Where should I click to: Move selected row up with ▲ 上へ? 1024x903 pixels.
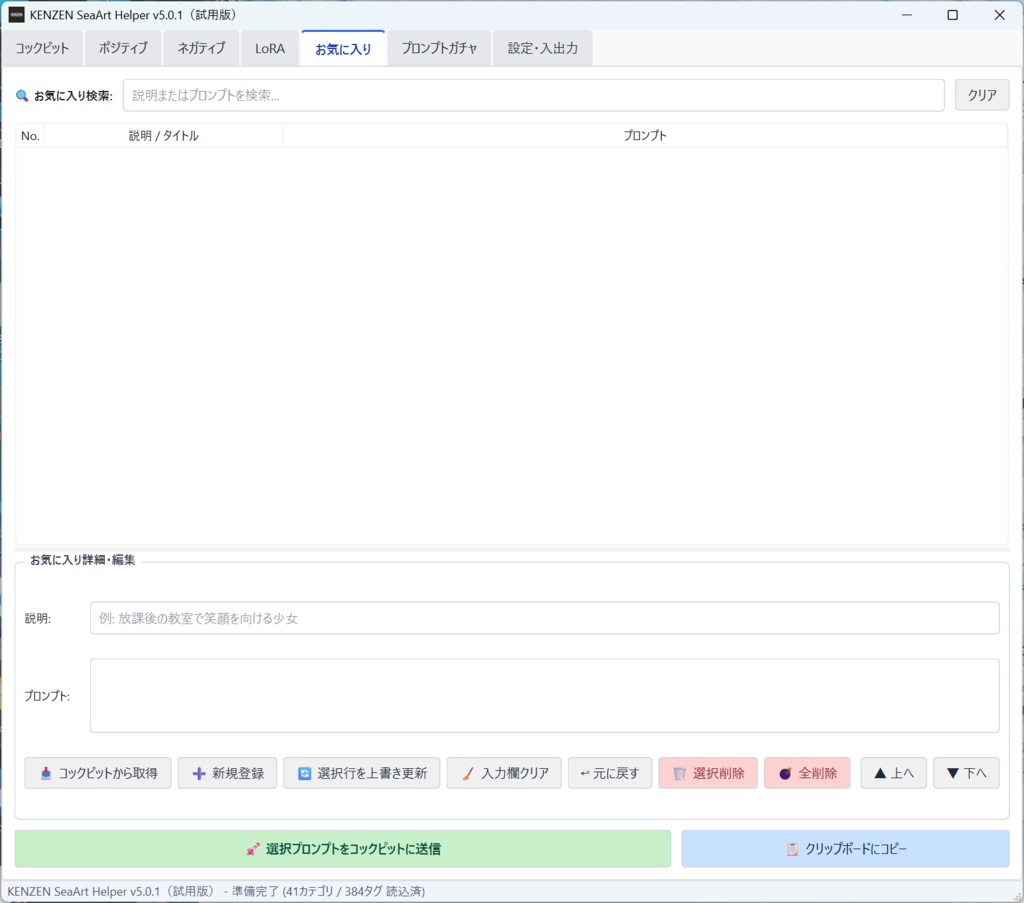(x=893, y=773)
